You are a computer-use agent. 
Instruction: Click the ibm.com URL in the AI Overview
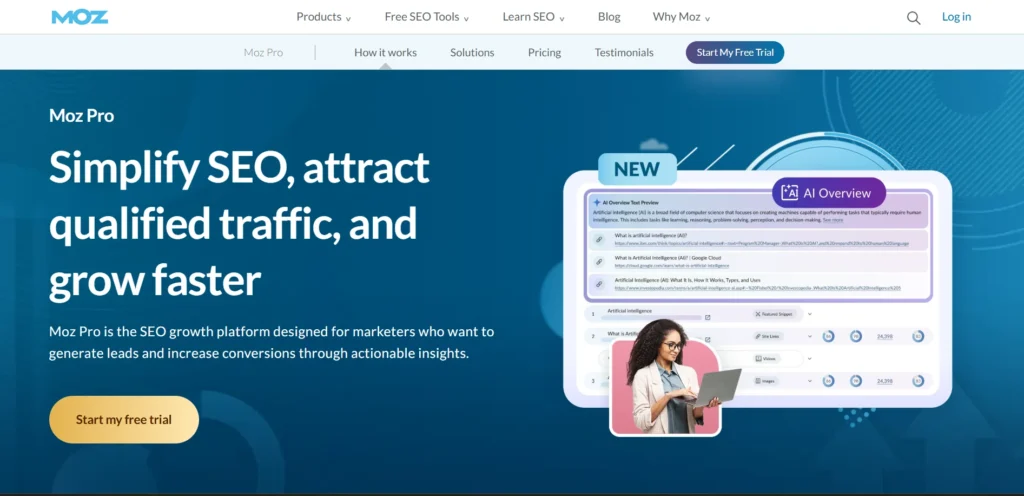(x=761, y=243)
